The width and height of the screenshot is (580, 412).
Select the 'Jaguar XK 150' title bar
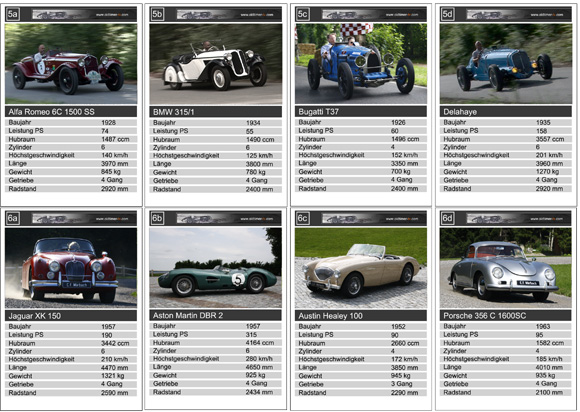[x=71, y=316]
